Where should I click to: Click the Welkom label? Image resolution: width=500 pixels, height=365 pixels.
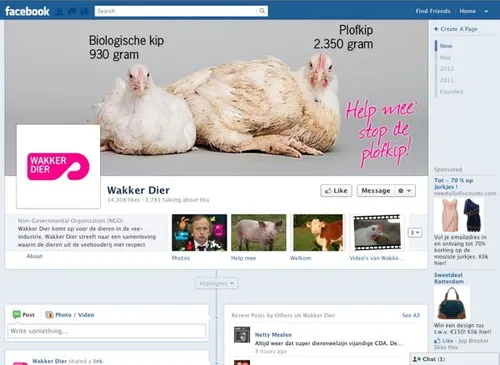click(300, 258)
